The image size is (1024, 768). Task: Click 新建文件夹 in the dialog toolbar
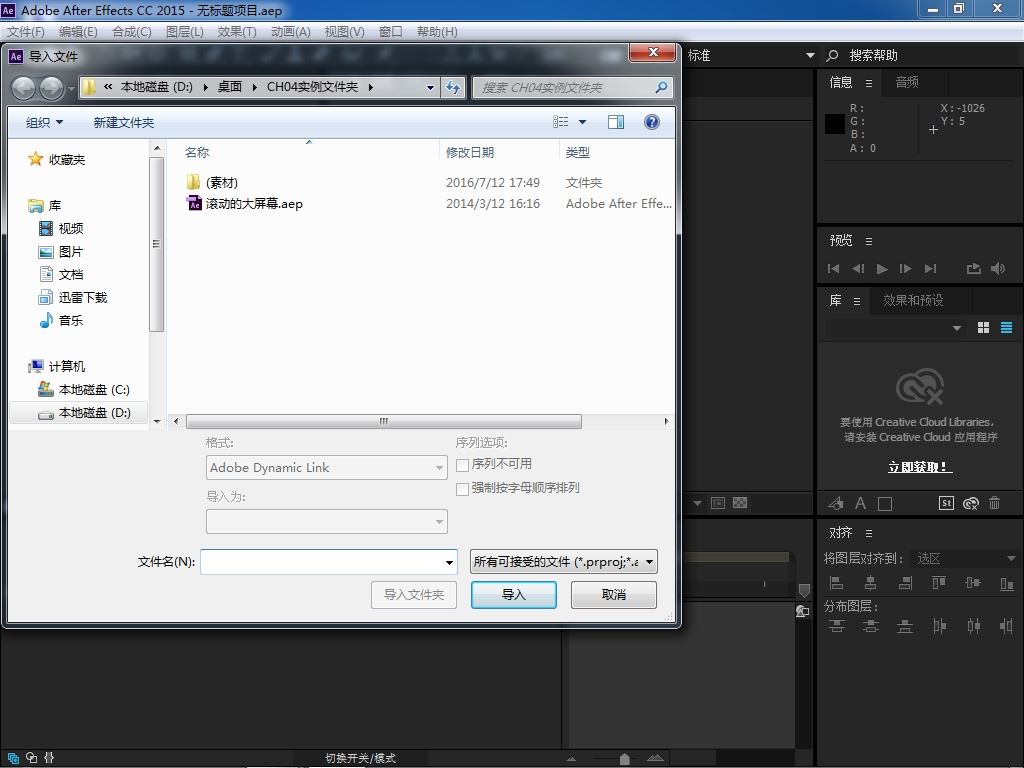point(123,122)
